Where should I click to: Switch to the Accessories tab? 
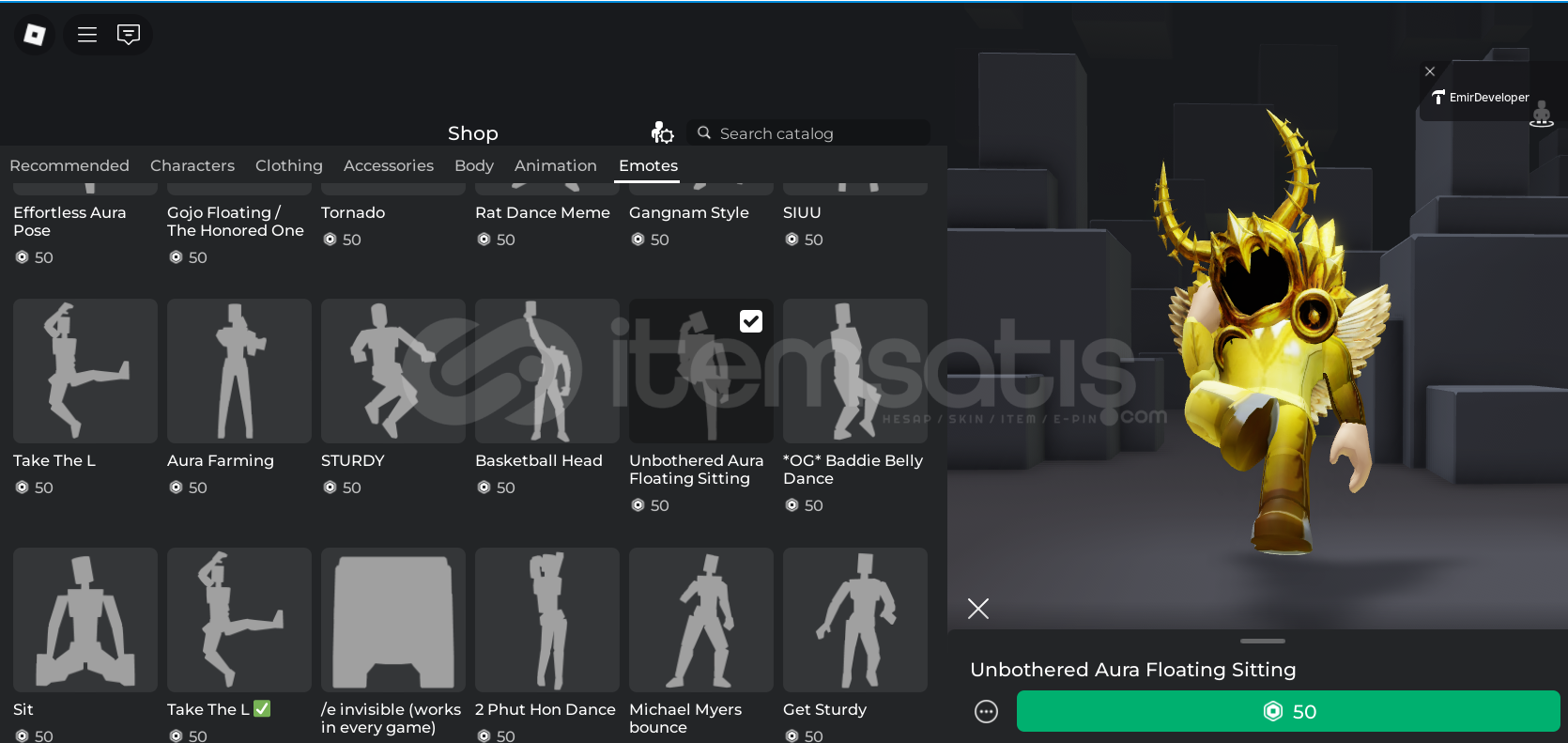389,165
